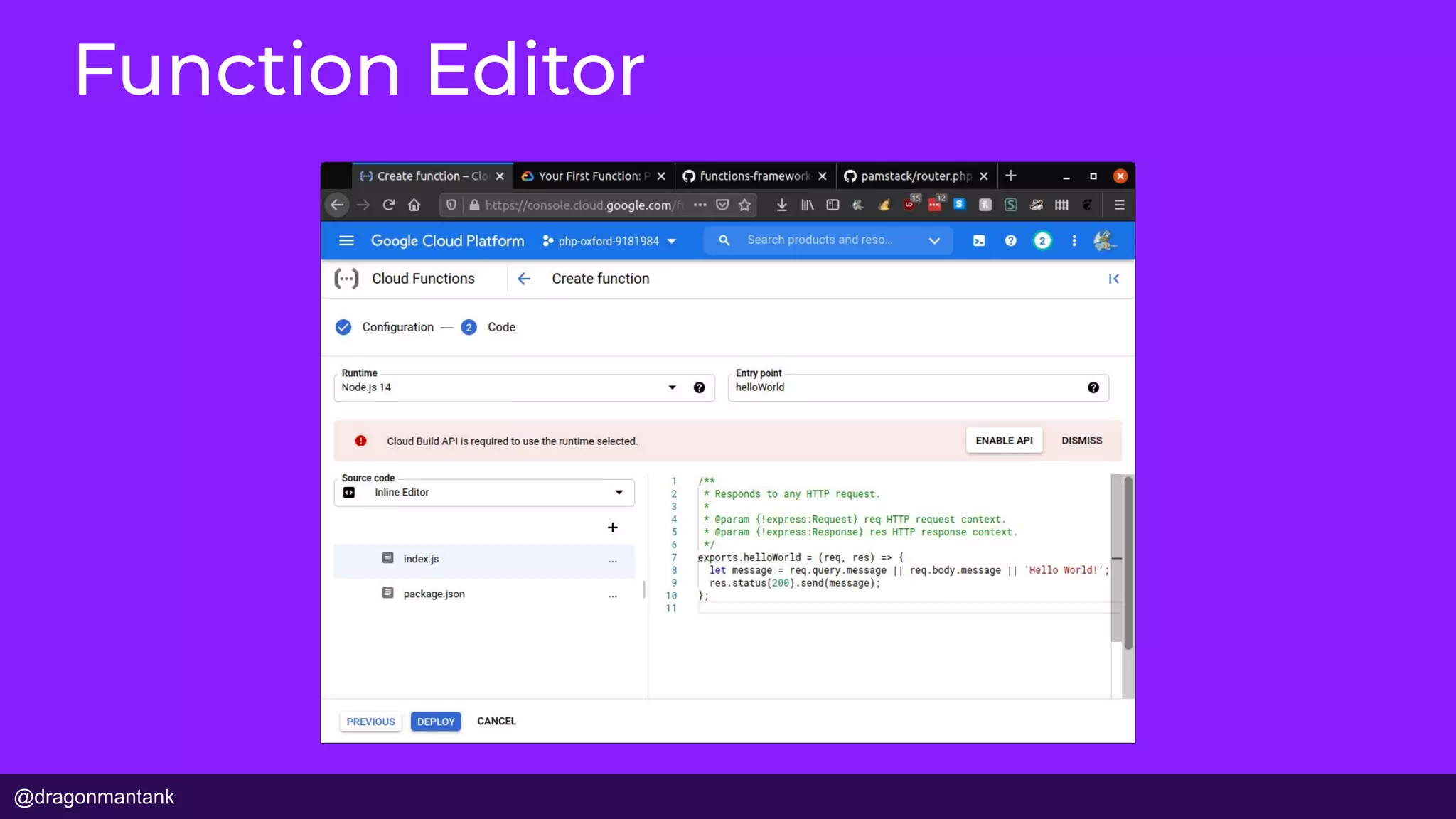Click the 'Hello World!' string in the code
The height and width of the screenshot is (819, 1456).
pos(1063,570)
